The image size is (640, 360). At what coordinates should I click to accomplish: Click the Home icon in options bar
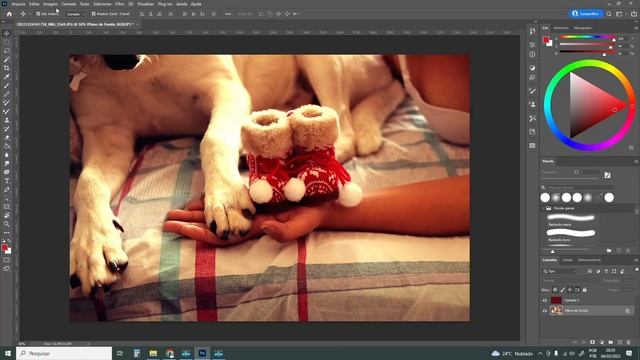9,14
